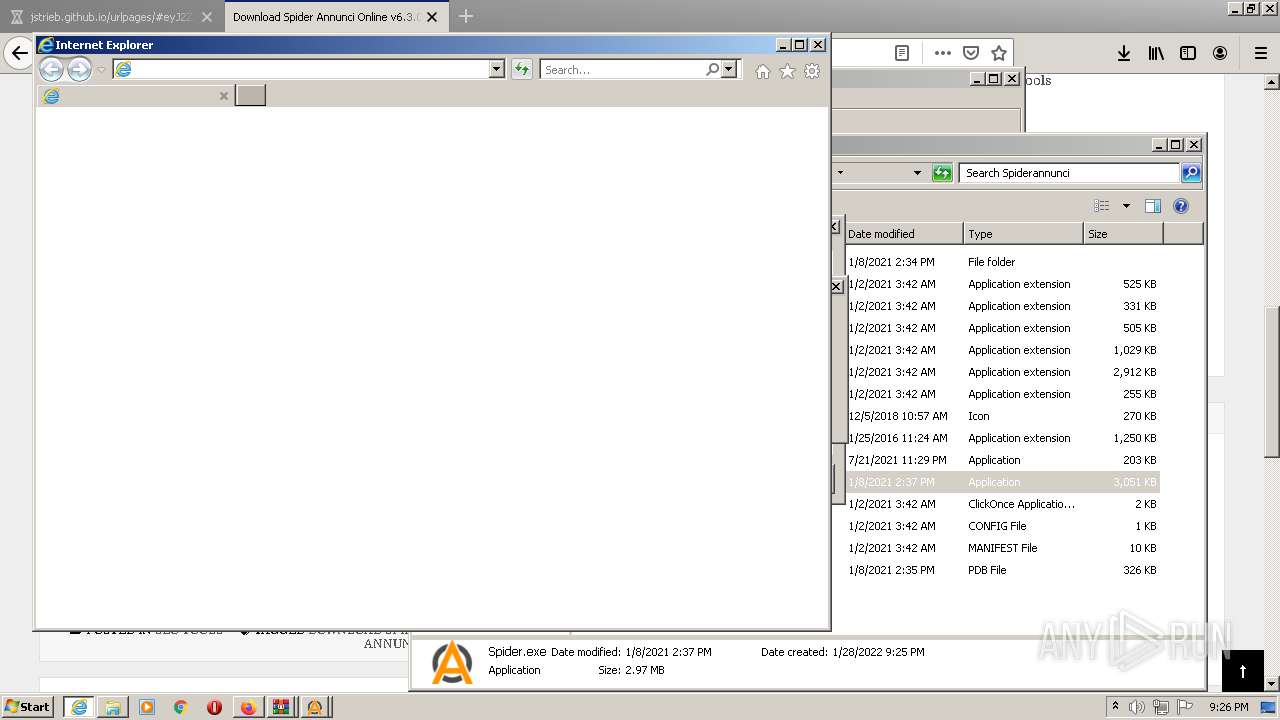Toggle Explorer preview pane icon
The width and height of the screenshot is (1280, 720).
coord(1153,206)
